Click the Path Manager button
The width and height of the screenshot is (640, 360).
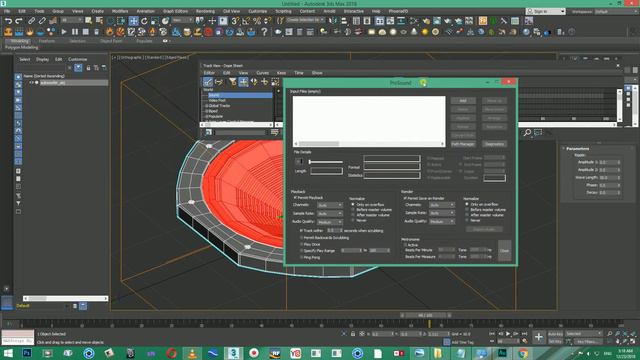tap(463, 144)
